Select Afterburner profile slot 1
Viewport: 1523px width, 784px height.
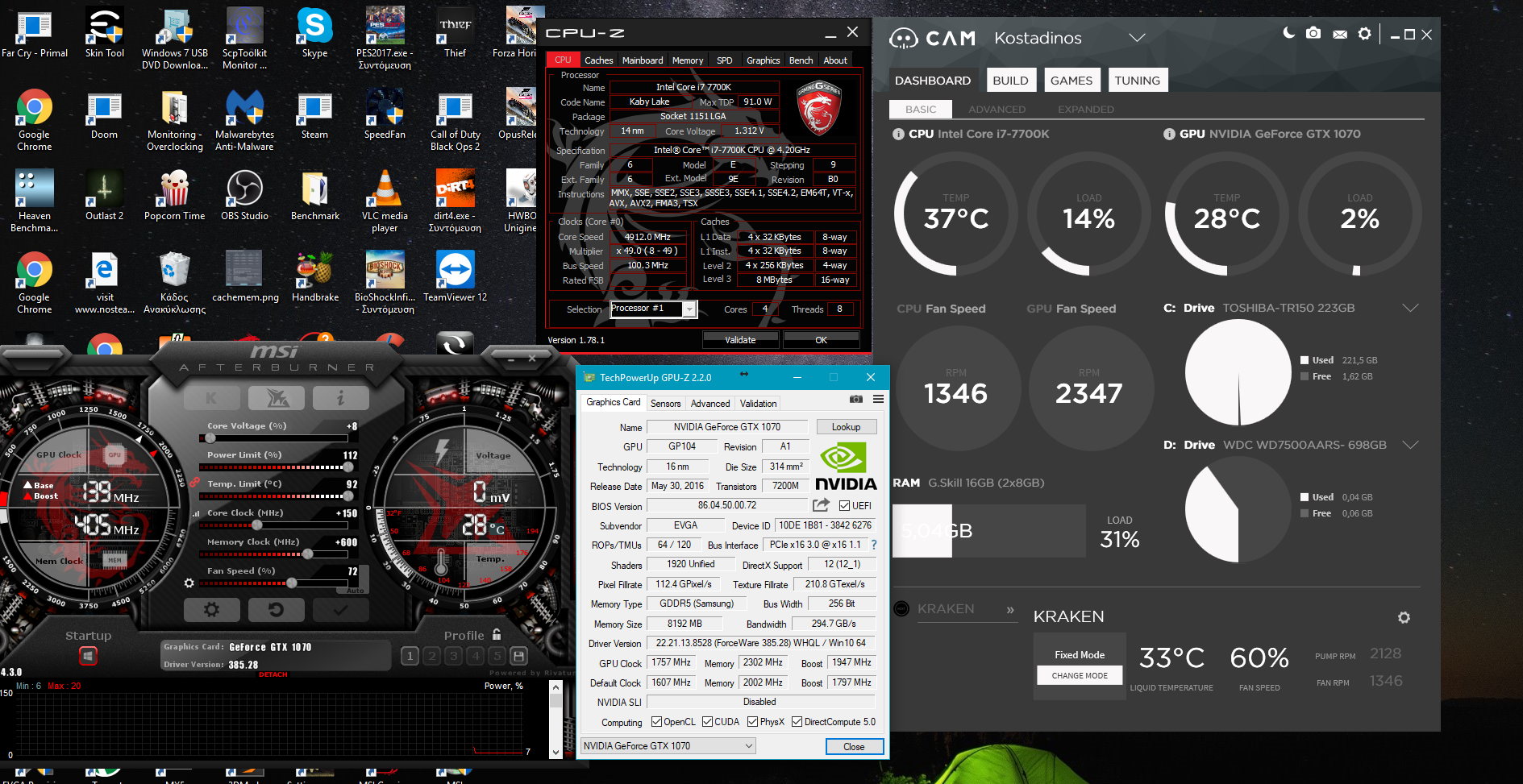click(410, 656)
